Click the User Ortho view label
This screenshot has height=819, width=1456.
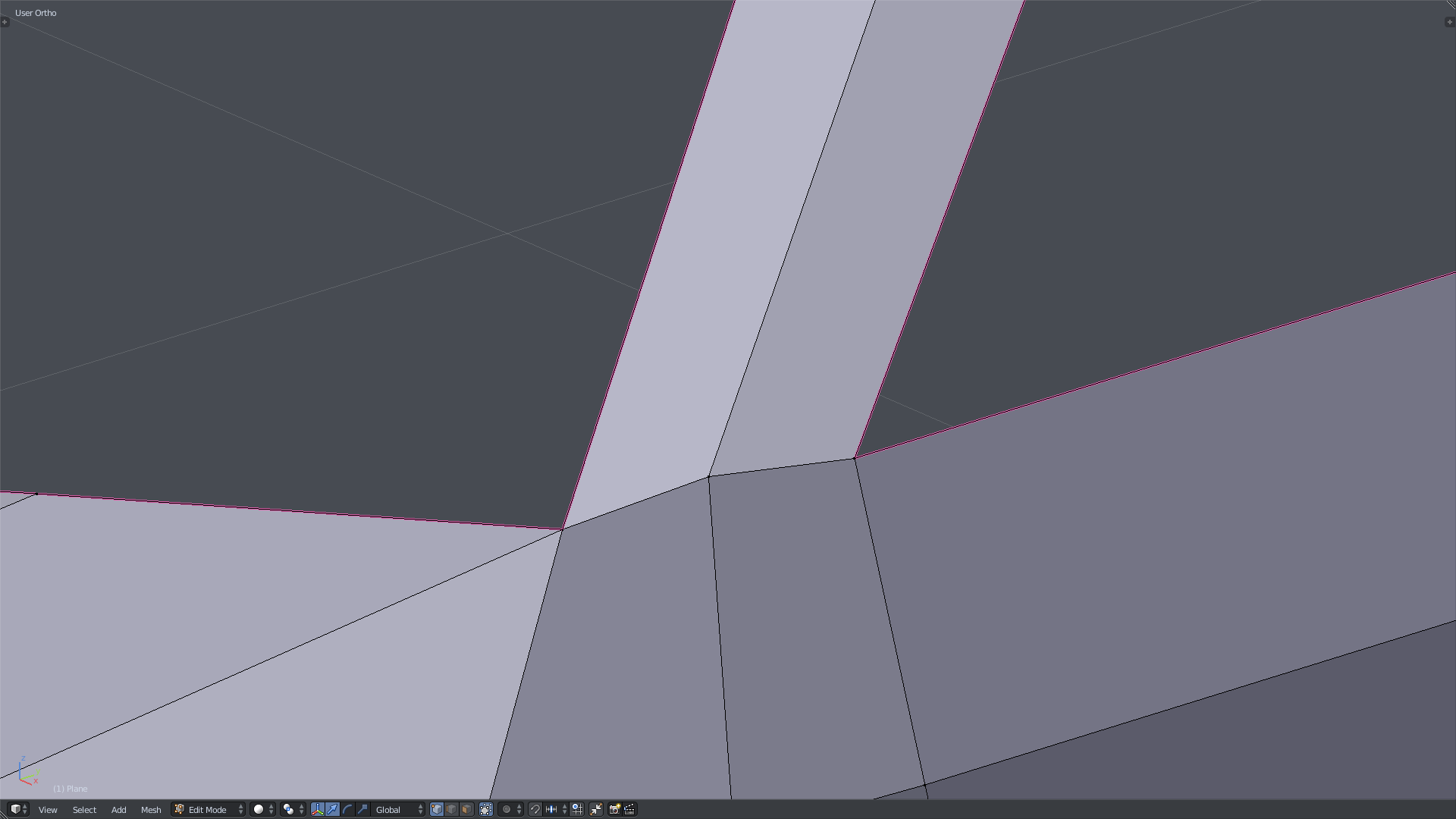(x=36, y=13)
